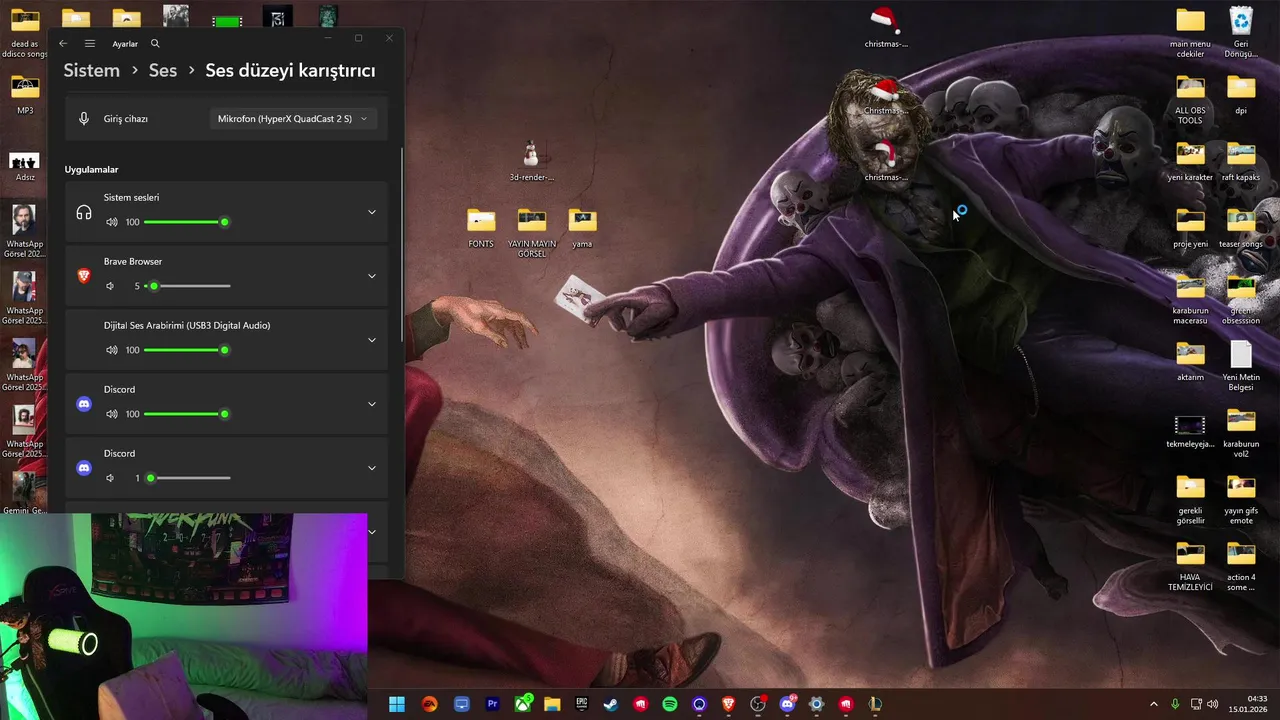Click the Uygulamalar section heading

click(92, 170)
